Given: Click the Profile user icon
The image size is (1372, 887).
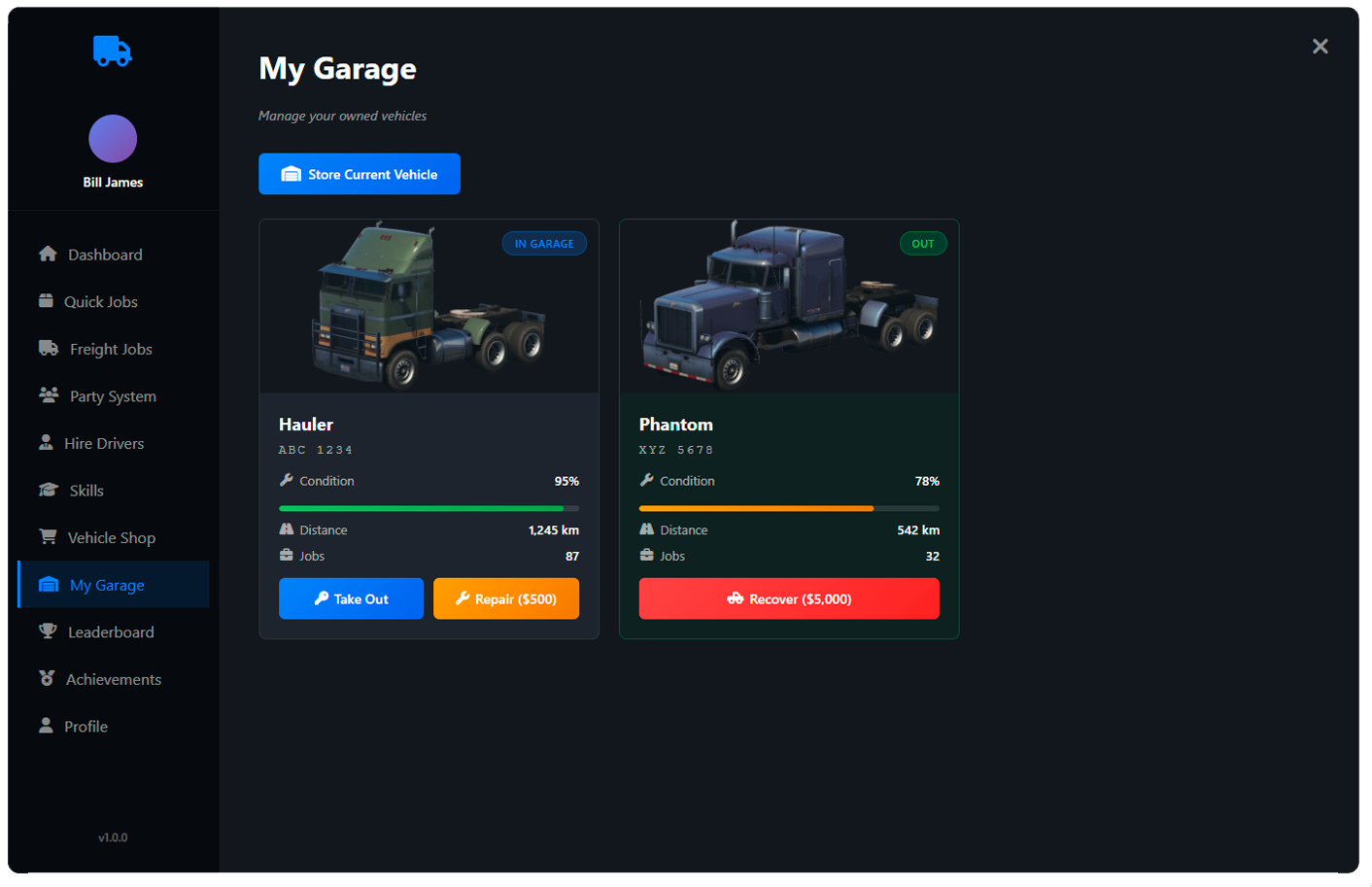Looking at the screenshot, I should (x=46, y=726).
